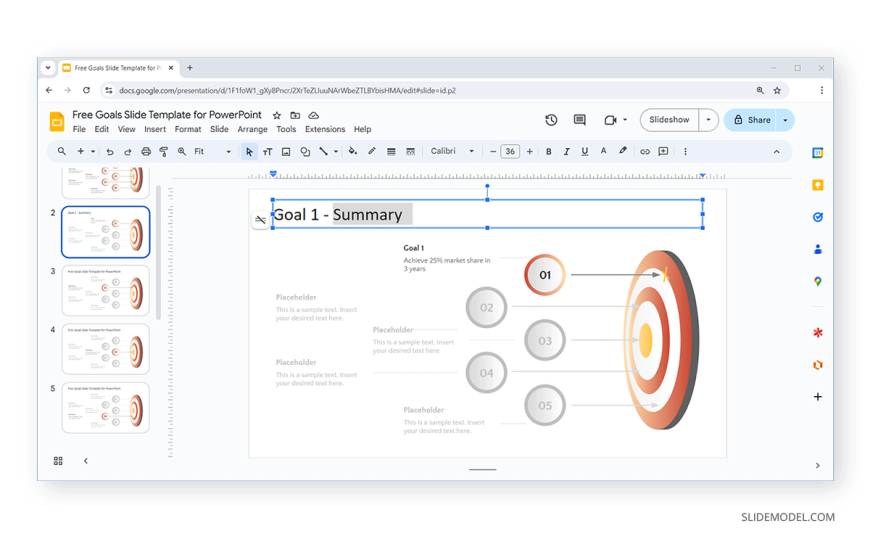Undo the last action
This screenshot has height=539, width=870.
[110, 152]
